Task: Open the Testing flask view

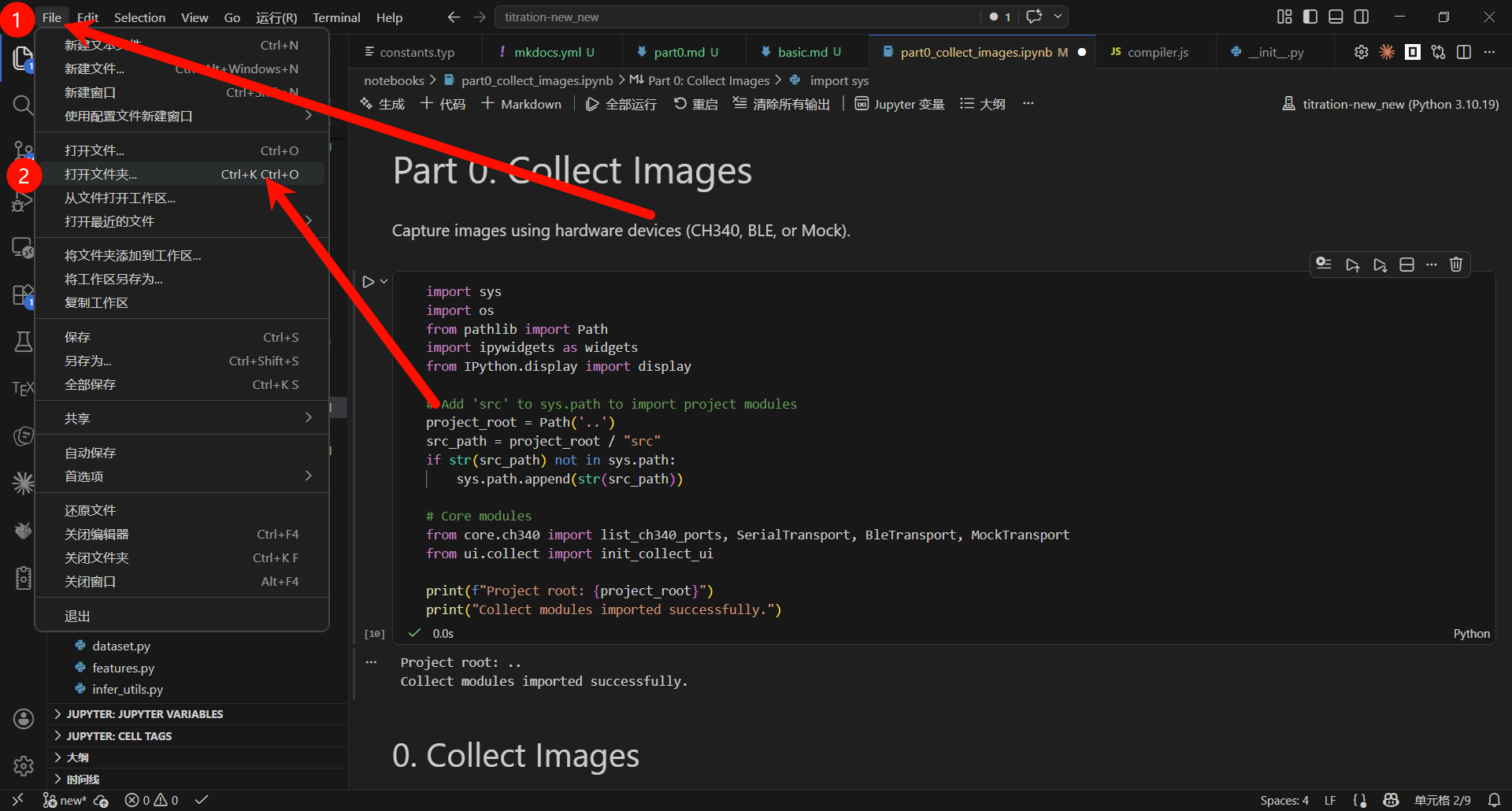Action: (23, 342)
